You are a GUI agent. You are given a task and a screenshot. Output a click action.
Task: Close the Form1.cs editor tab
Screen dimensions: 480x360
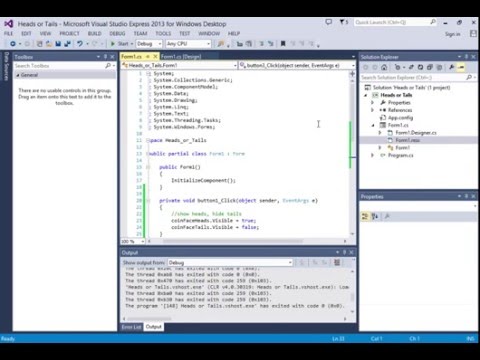(x=155, y=57)
